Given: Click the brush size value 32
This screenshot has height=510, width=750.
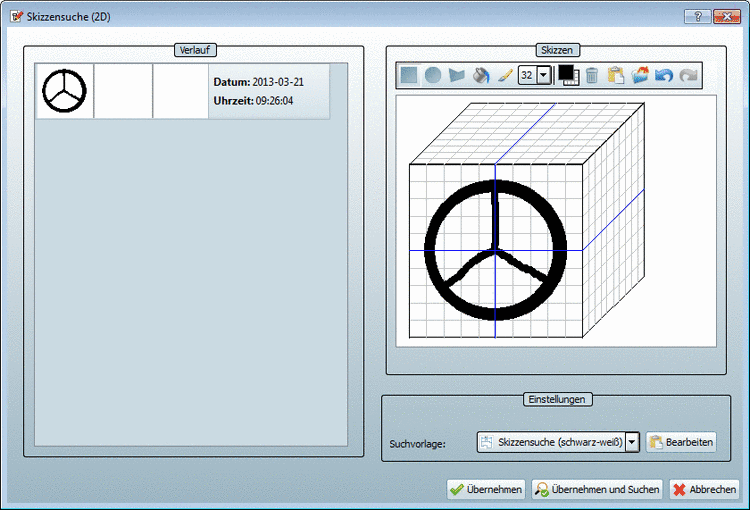Looking at the screenshot, I should coord(528,75).
